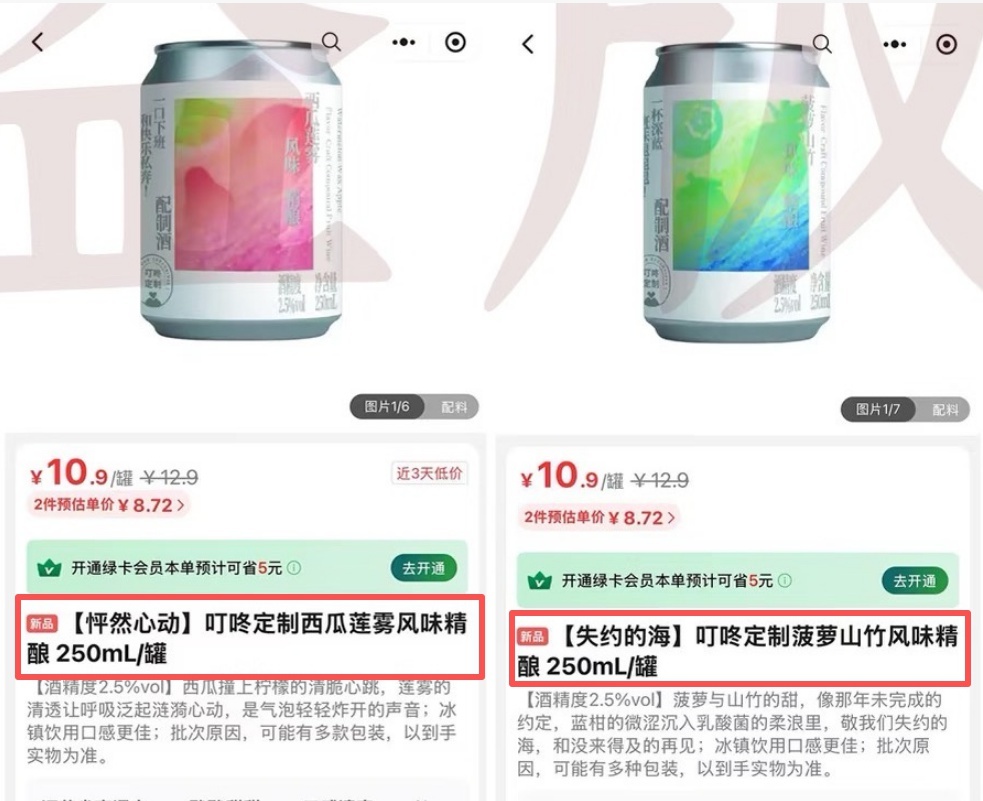Switch to 图片1/6 view on left product

click(x=387, y=407)
